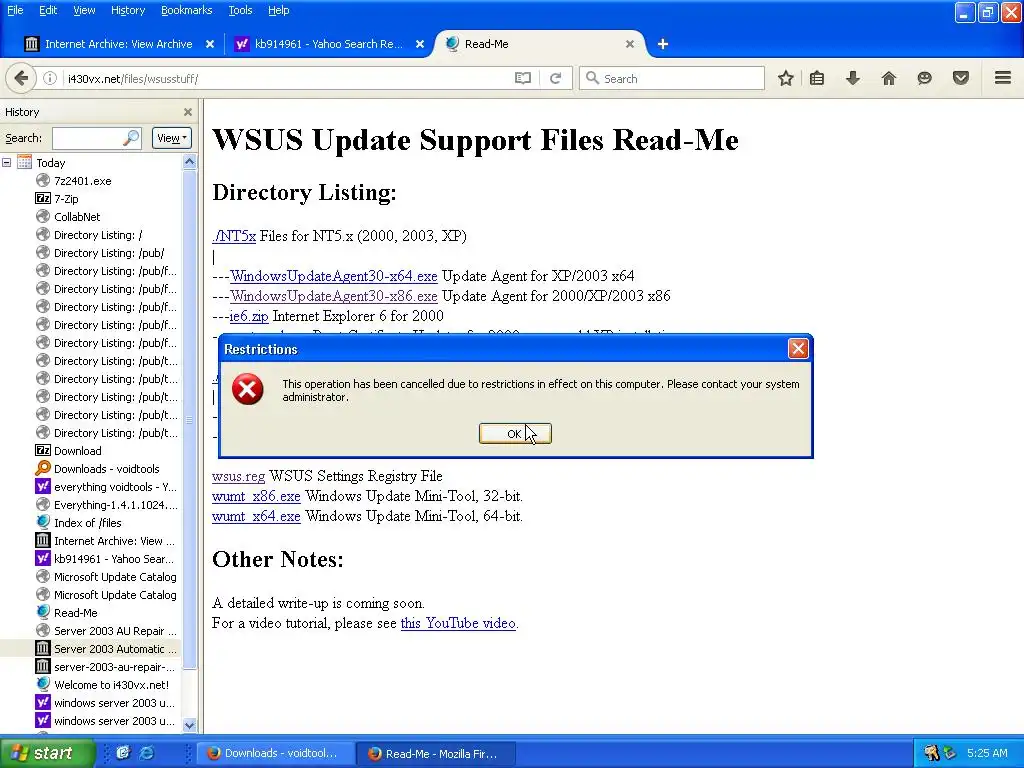Image resolution: width=1024 pixels, height=768 pixels.
Task: Switch to Downloads - voidtools taskbar window
Action: 277,753
